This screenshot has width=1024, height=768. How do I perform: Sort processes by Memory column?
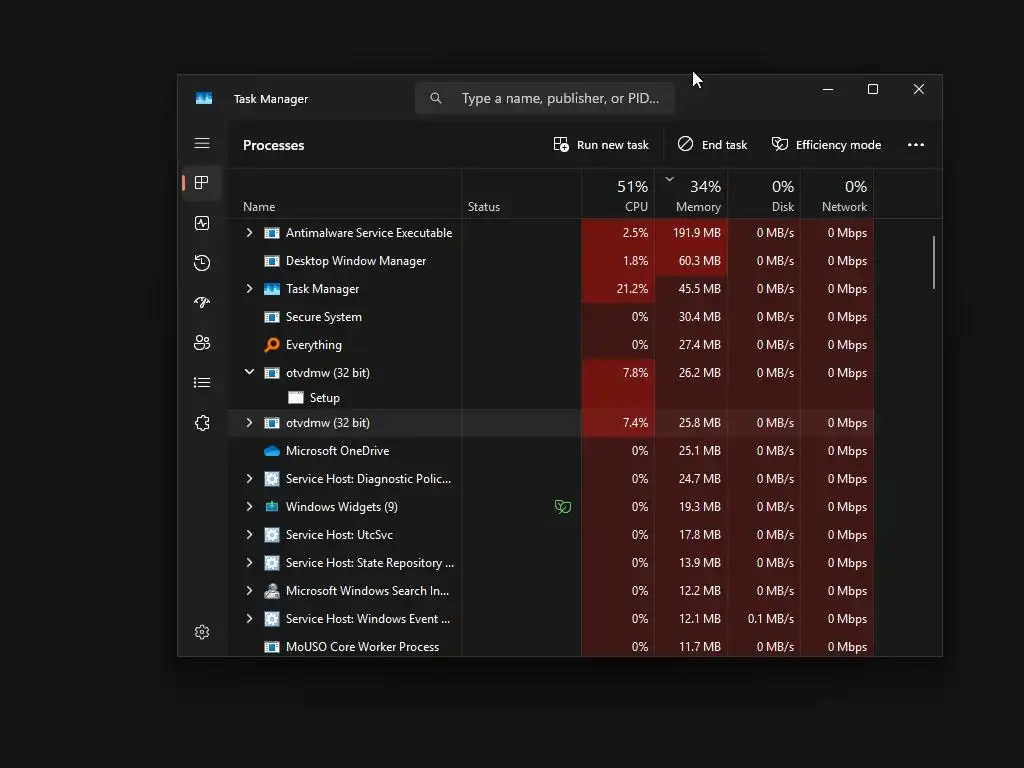pos(691,194)
